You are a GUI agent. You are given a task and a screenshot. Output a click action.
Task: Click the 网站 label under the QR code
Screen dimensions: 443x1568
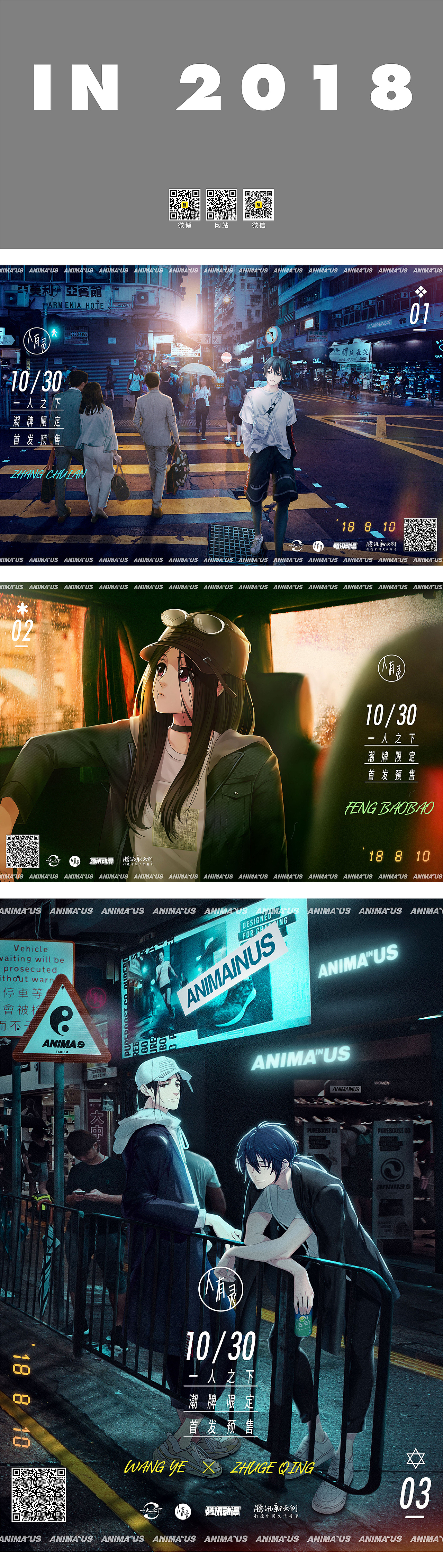(221, 225)
